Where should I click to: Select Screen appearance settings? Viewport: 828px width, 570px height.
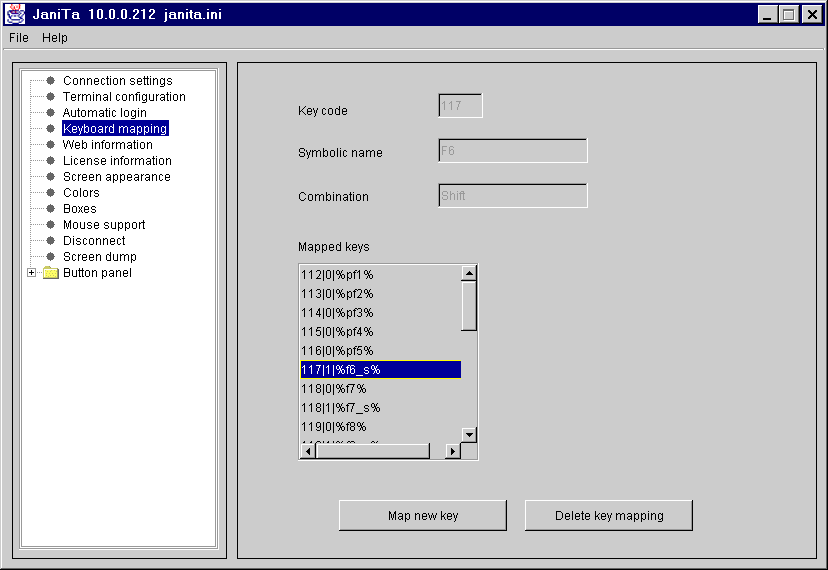coord(117,176)
